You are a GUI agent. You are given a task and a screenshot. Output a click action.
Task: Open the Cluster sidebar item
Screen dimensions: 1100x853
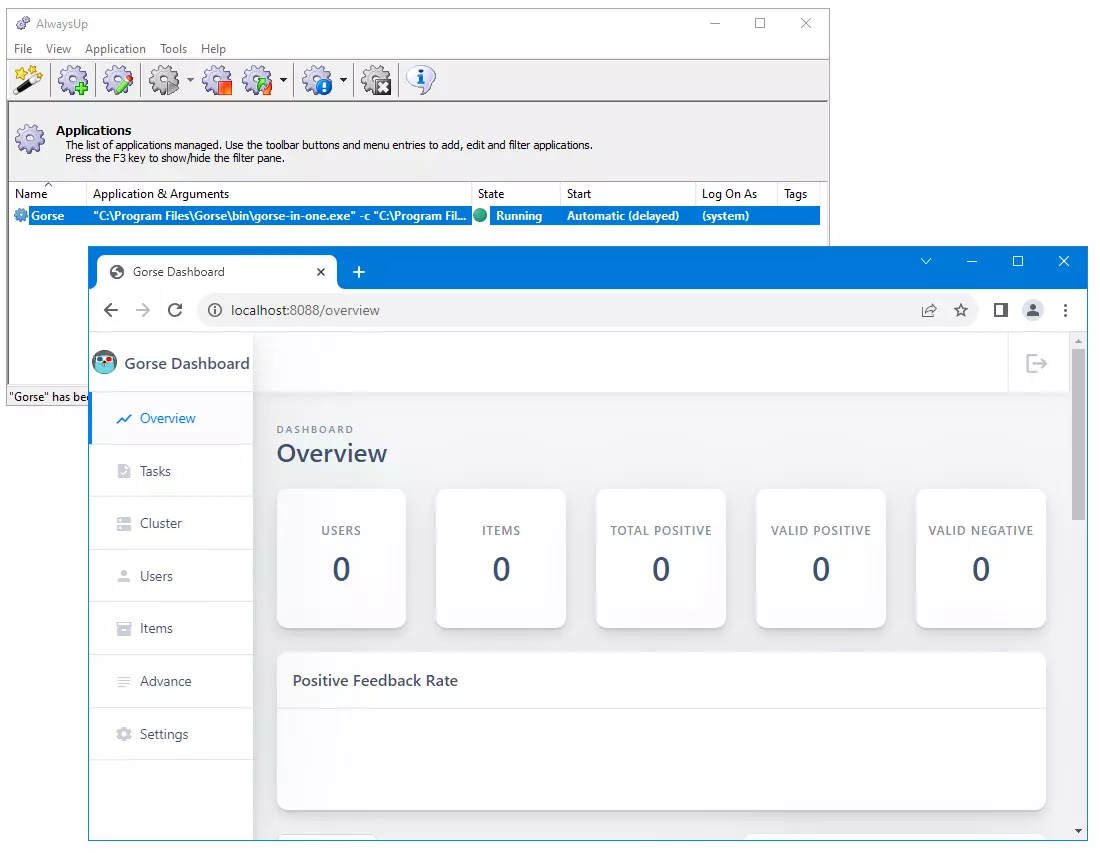pyautogui.click(x=171, y=523)
